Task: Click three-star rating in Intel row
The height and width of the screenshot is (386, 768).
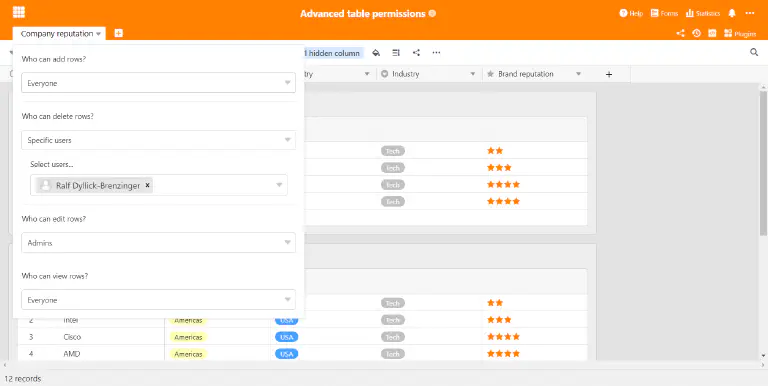Action: point(499,320)
